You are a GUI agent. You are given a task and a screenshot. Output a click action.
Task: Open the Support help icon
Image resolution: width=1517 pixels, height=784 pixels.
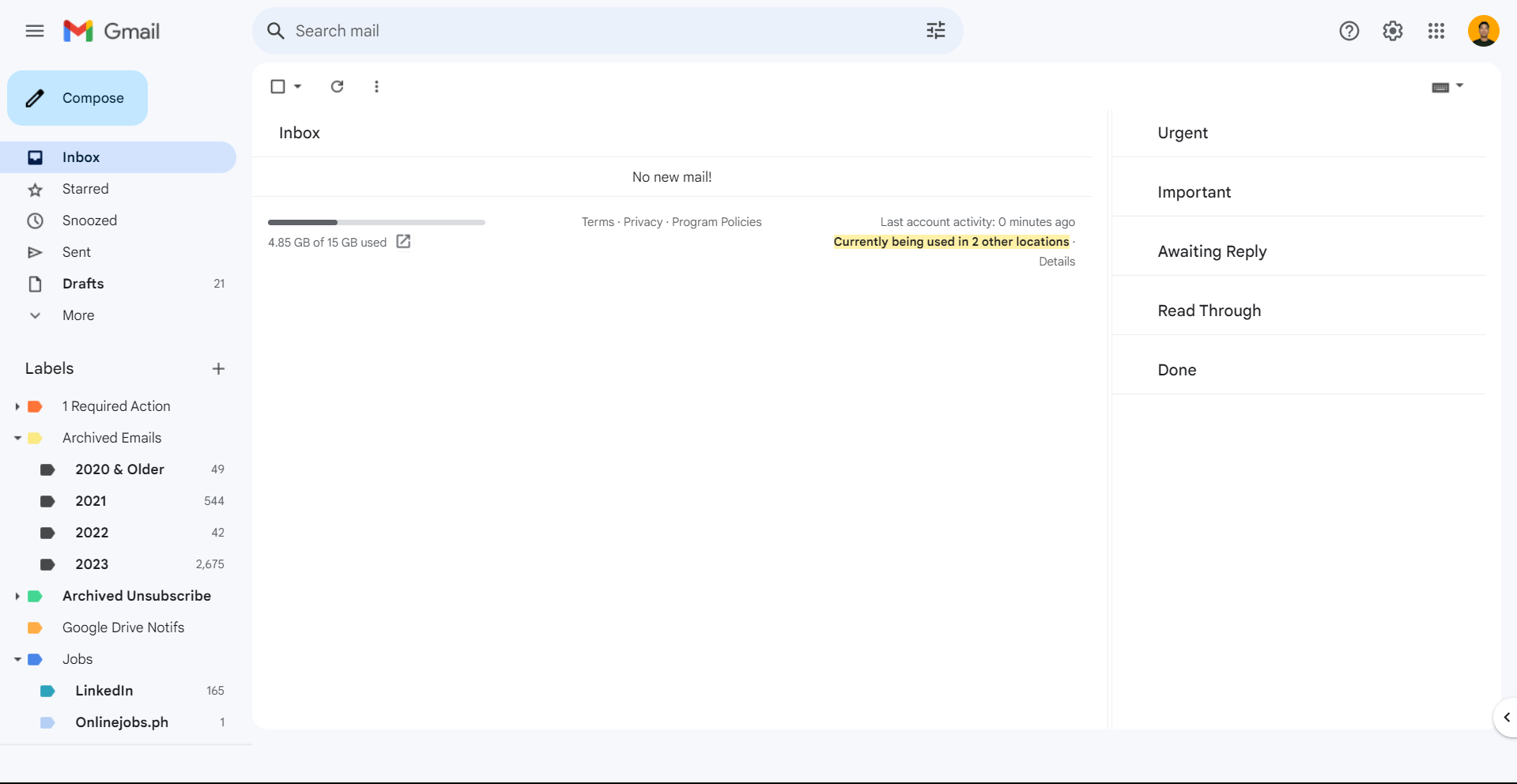point(1349,31)
